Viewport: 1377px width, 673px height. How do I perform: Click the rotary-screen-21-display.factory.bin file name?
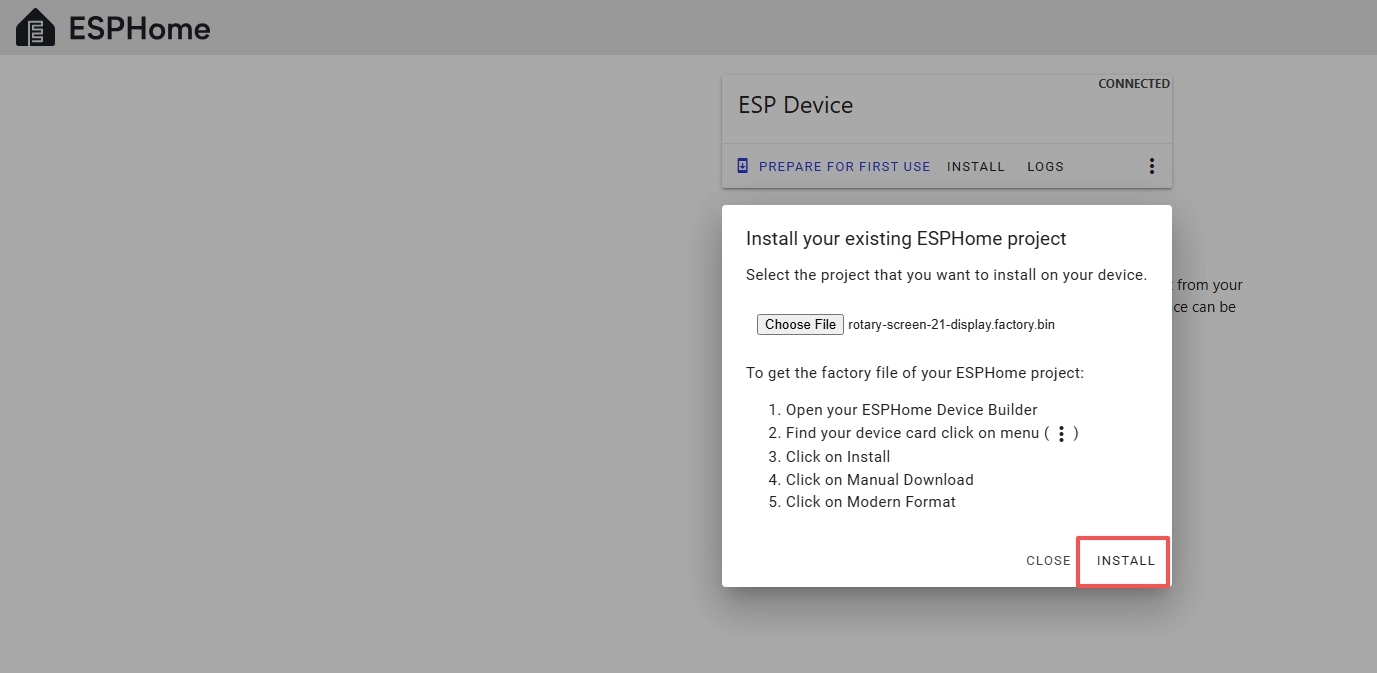coord(951,325)
